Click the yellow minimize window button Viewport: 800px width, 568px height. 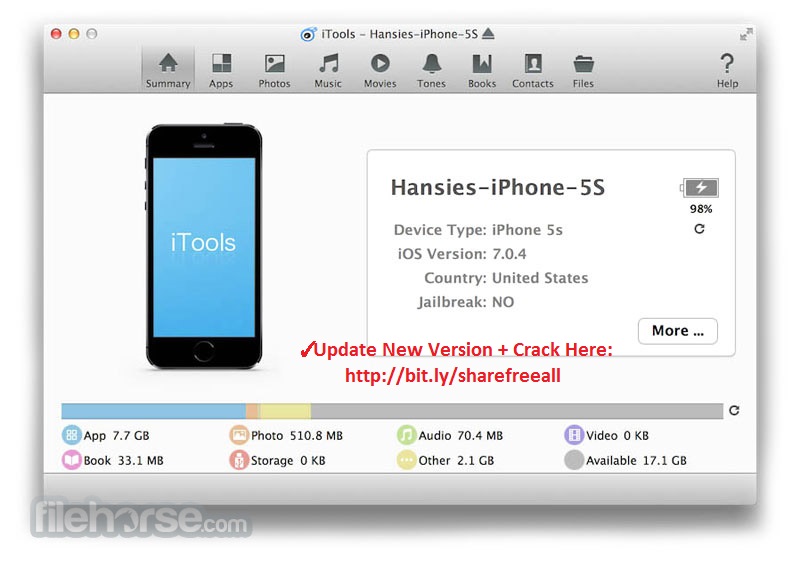click(x=74, y=34)
